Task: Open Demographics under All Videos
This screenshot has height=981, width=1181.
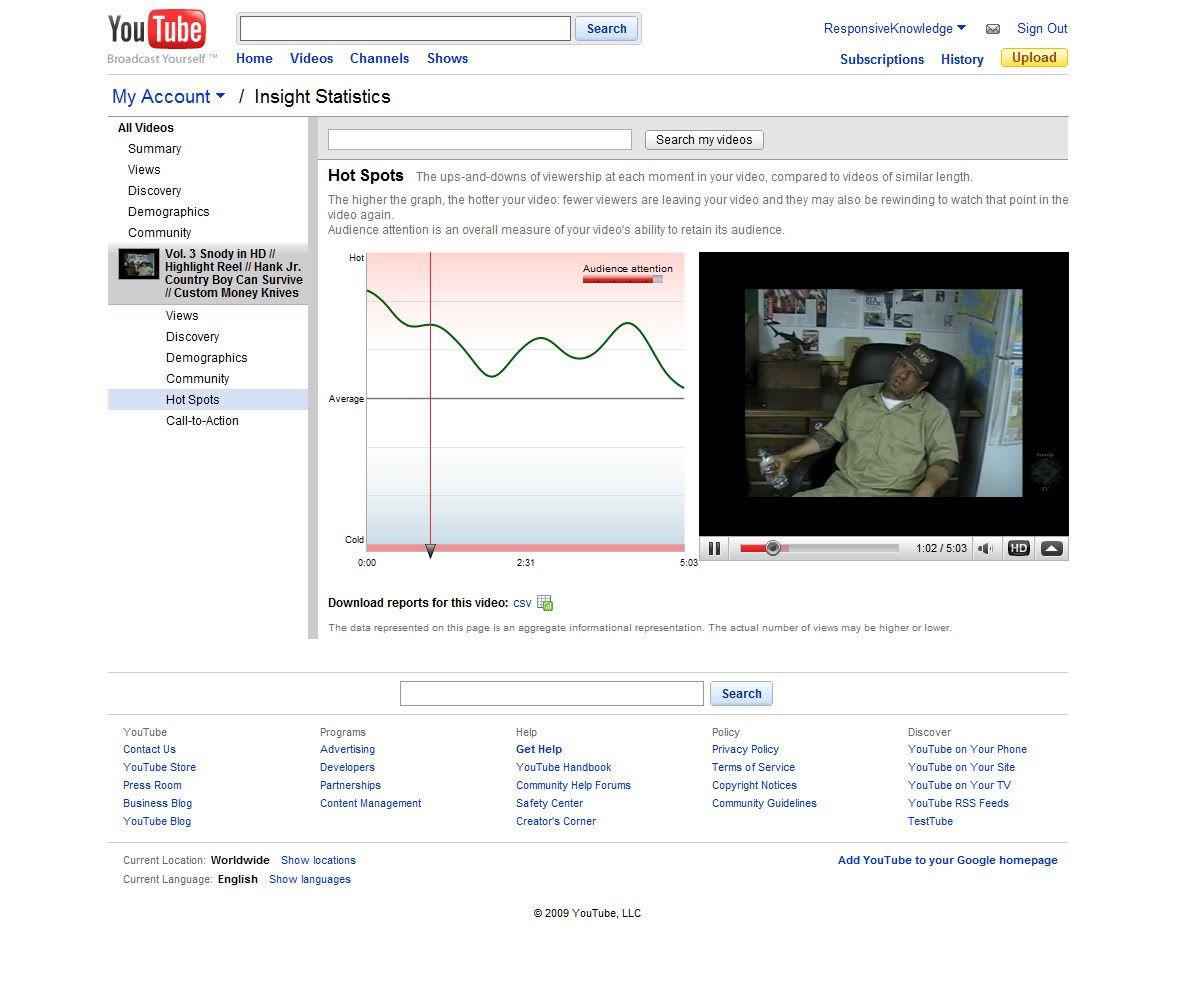Action: point(169,212)
